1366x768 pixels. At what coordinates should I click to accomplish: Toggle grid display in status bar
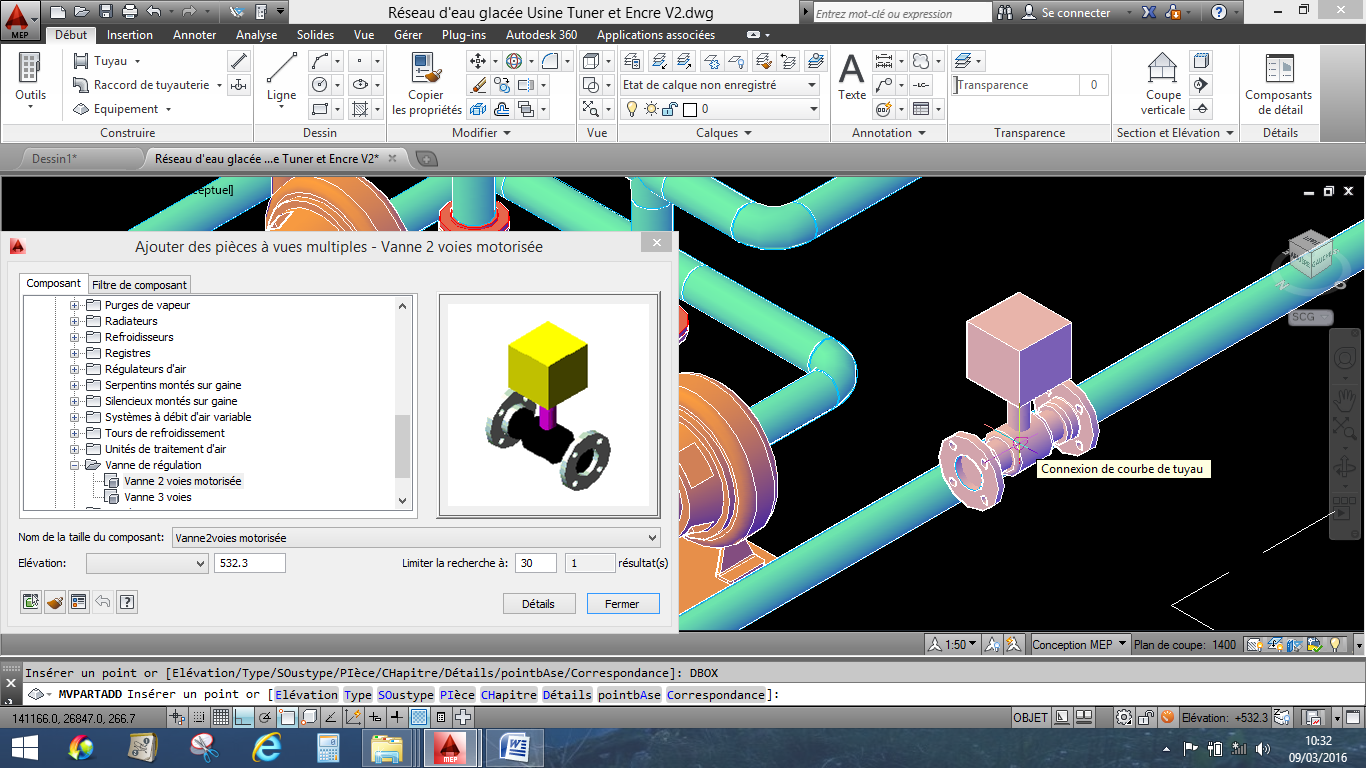point(220,717)
